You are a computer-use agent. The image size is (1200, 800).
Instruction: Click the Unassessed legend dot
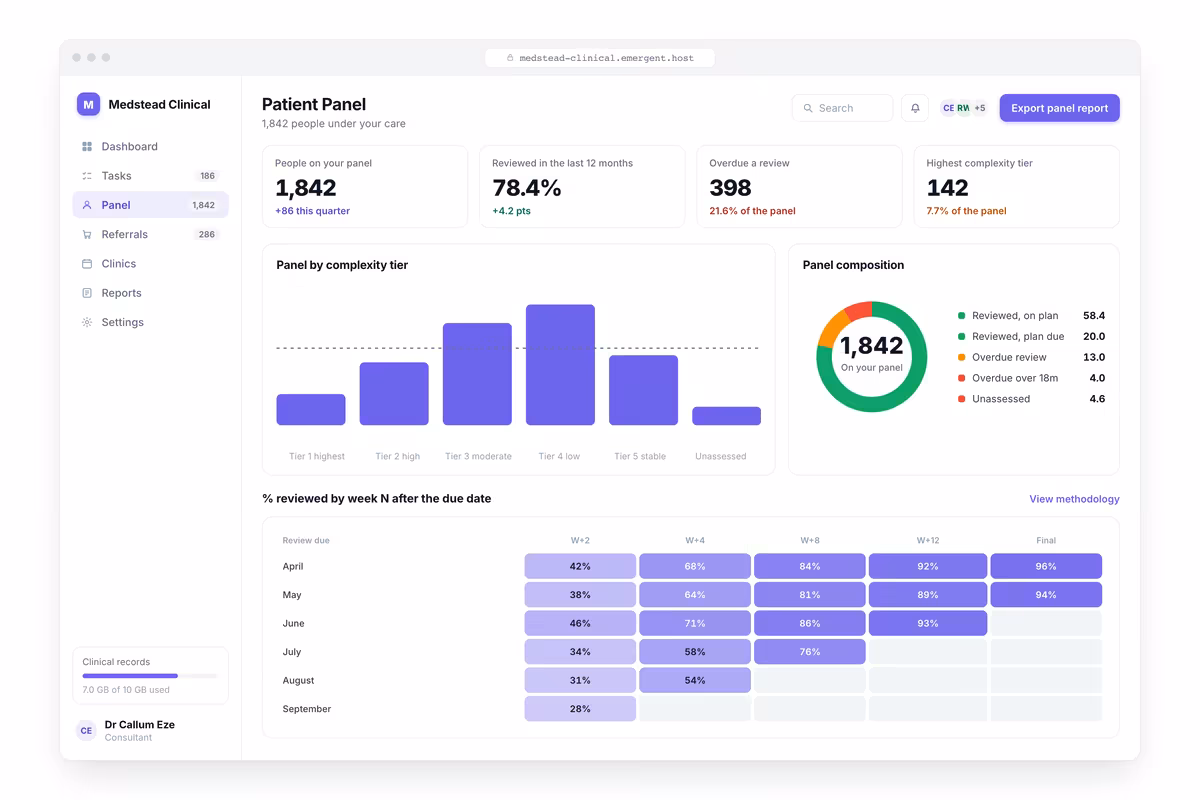(x=962, y=399)
